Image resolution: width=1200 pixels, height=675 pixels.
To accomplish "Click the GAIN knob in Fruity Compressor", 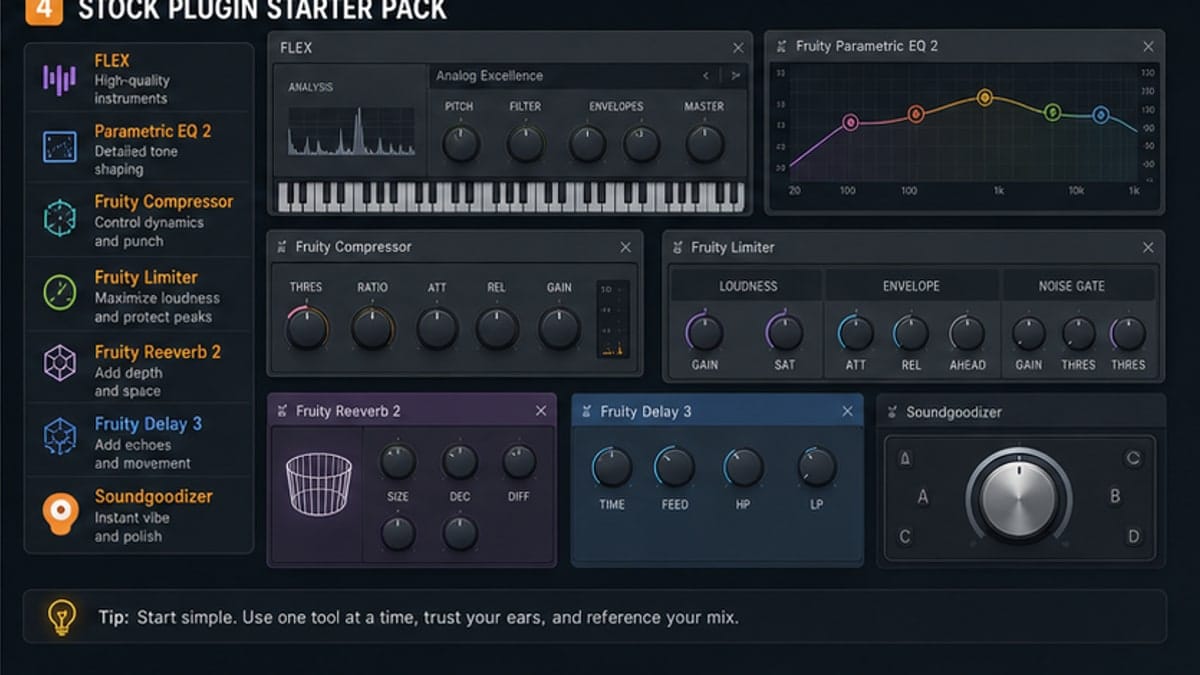I will 559,328.
